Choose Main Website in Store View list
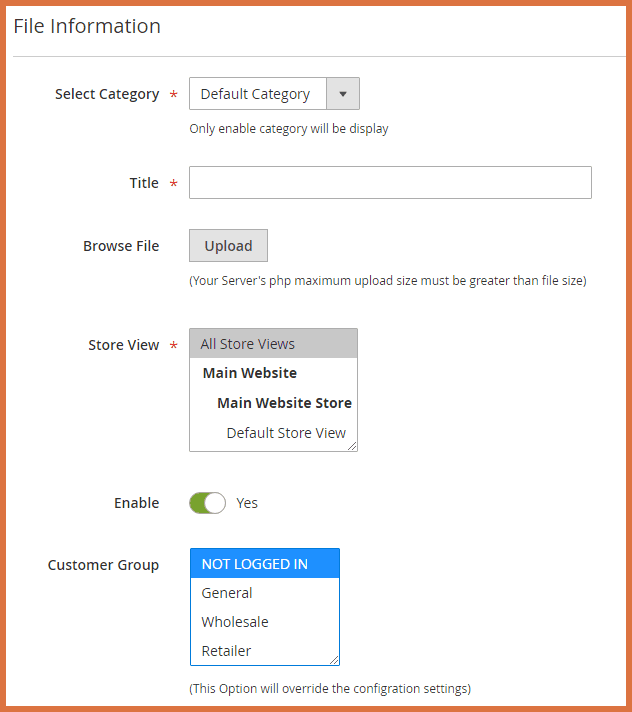 tap(250, 373)
